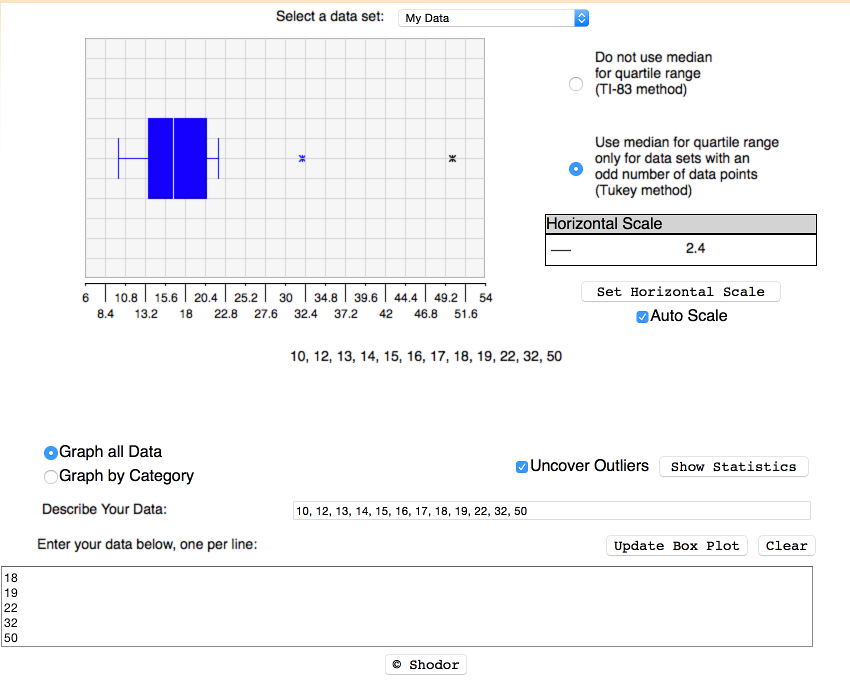Click the left whisker of the box plot

coord(133,158)
